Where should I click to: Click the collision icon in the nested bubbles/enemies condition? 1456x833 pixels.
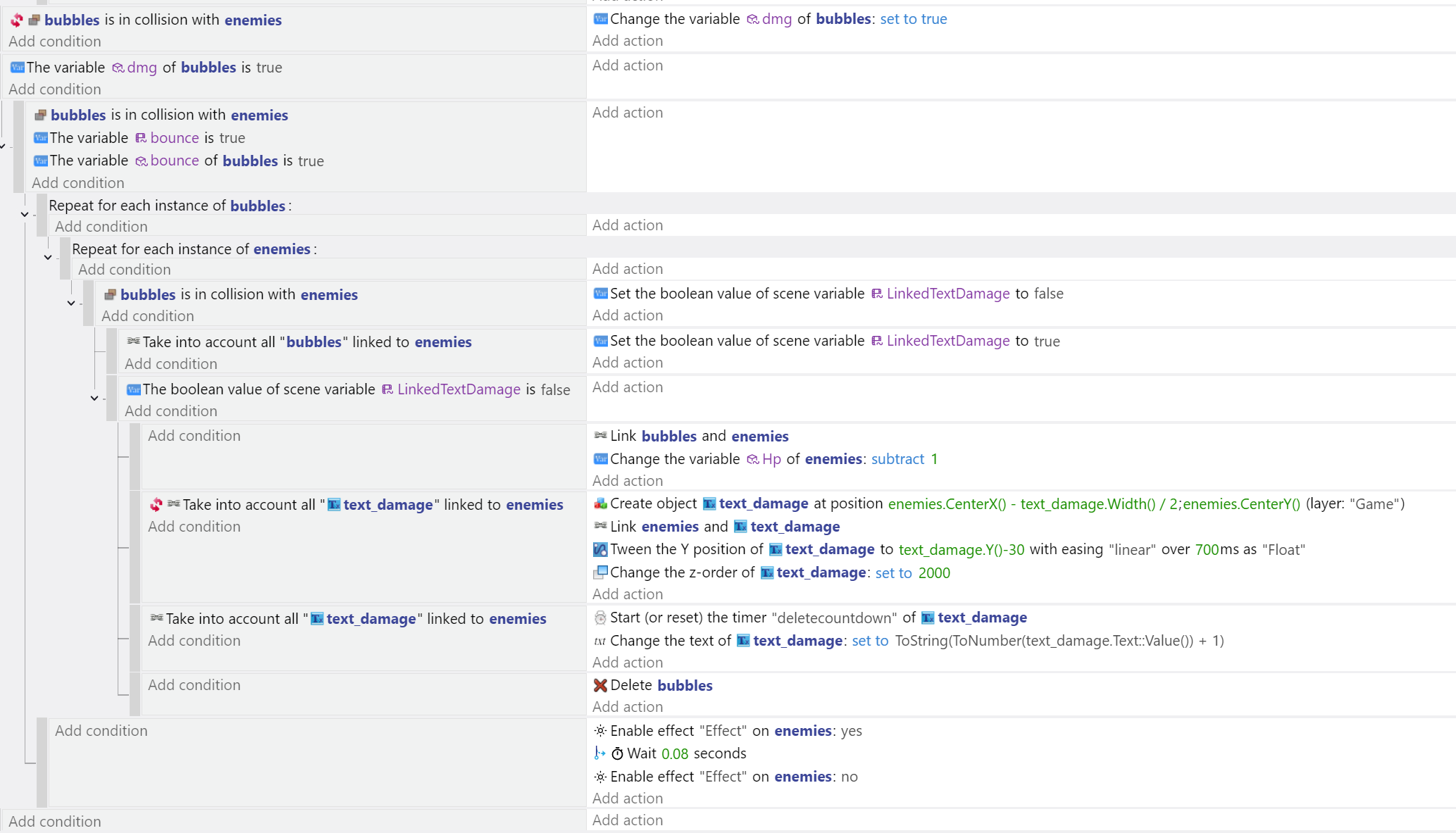pos(110,294)
